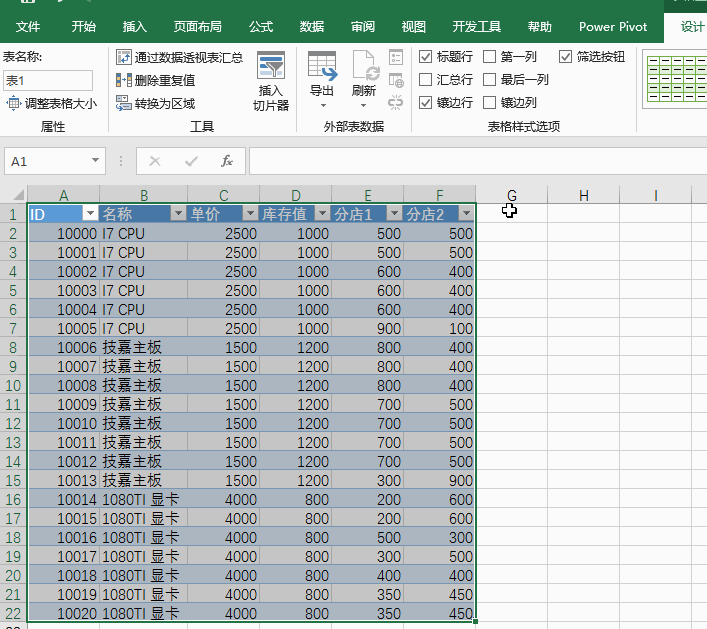Click I7 CPU cell in row 2

tap(143, 234)
